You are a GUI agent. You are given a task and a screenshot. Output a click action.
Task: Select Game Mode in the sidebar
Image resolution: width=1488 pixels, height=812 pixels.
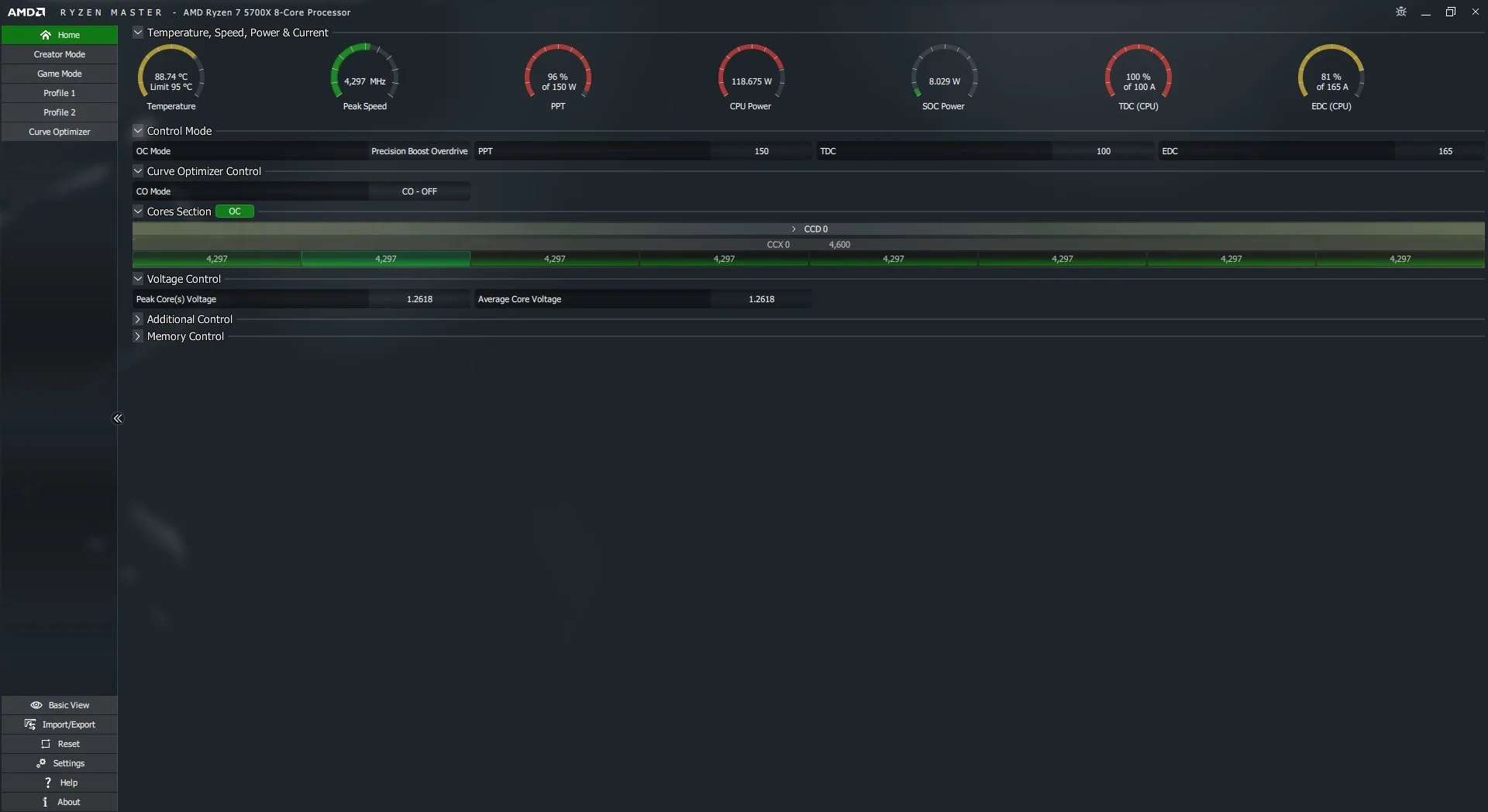pos(60,74)
